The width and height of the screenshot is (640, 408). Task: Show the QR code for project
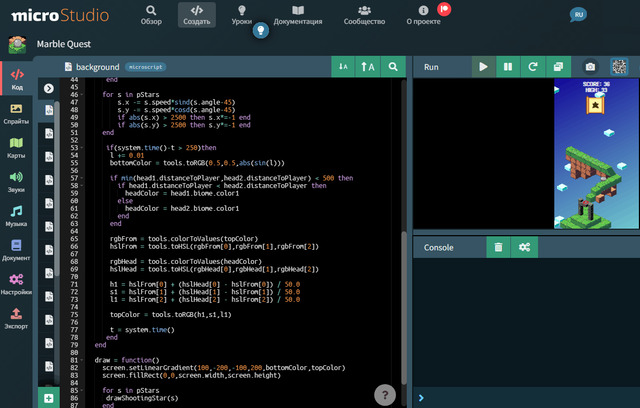pyautogui.click(x=619, y=67)
